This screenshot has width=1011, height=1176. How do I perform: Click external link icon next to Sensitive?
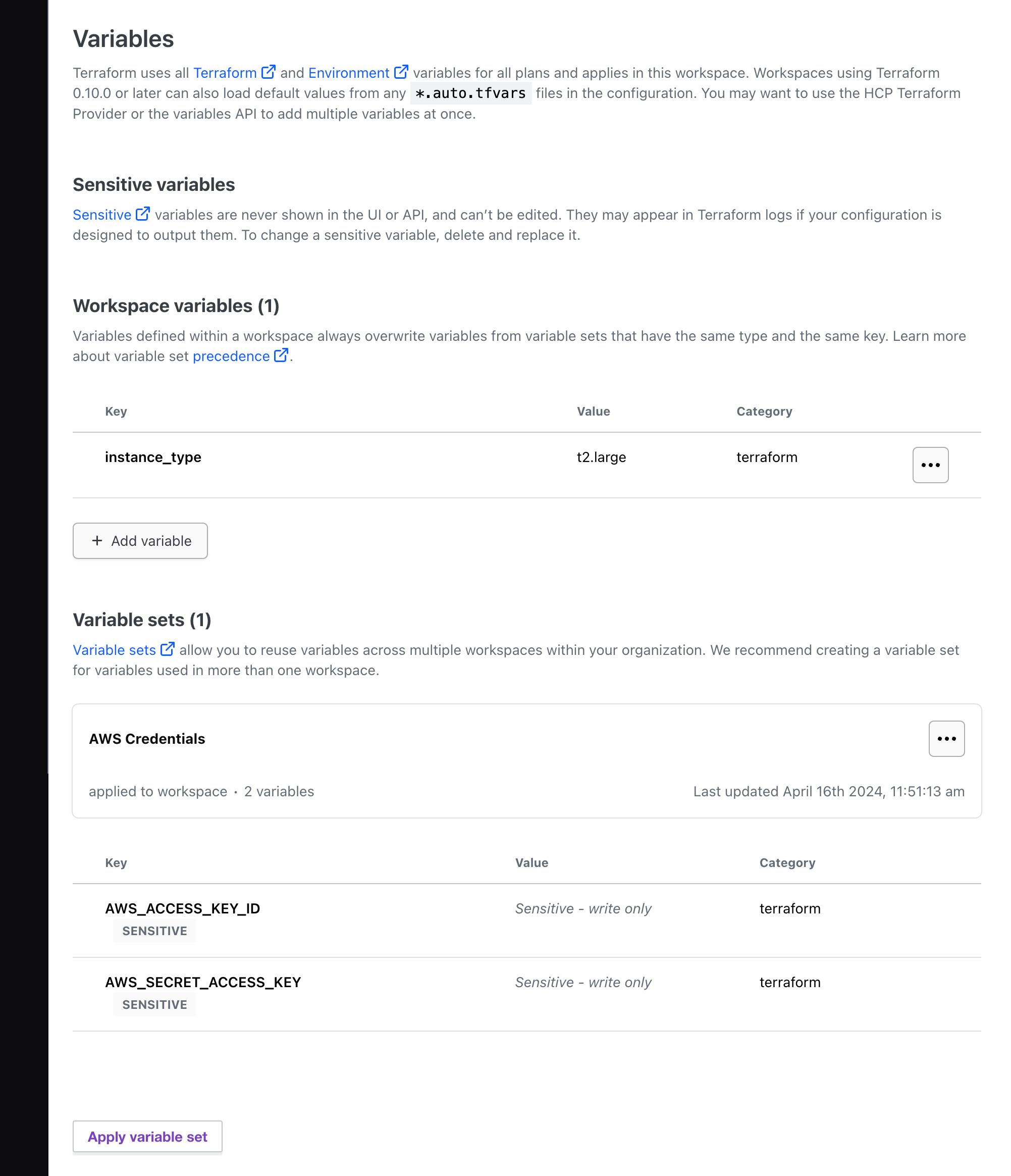pyautogui.click(x=142, y=214)
